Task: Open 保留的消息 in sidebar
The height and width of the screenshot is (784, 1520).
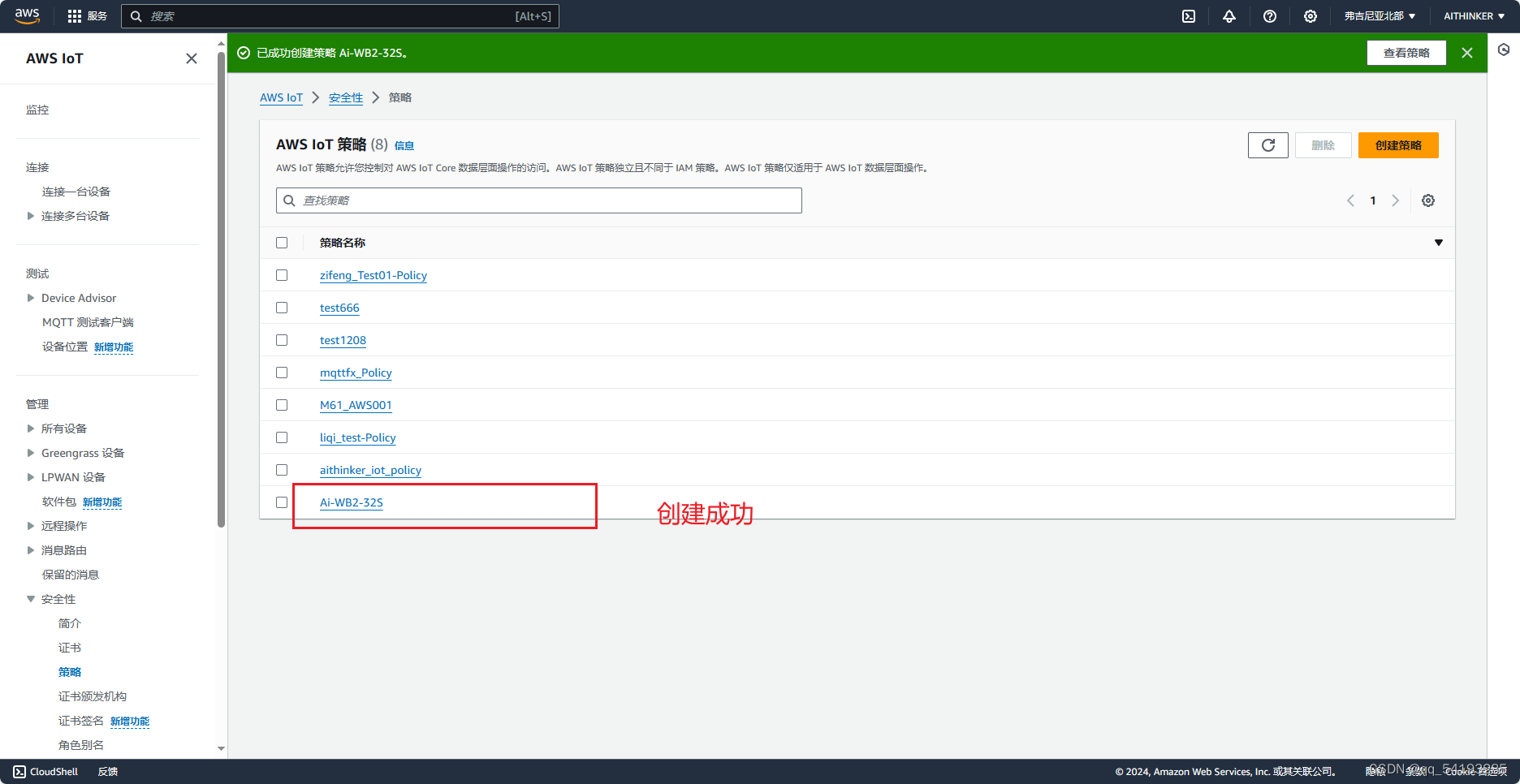Action: (71, 575)
